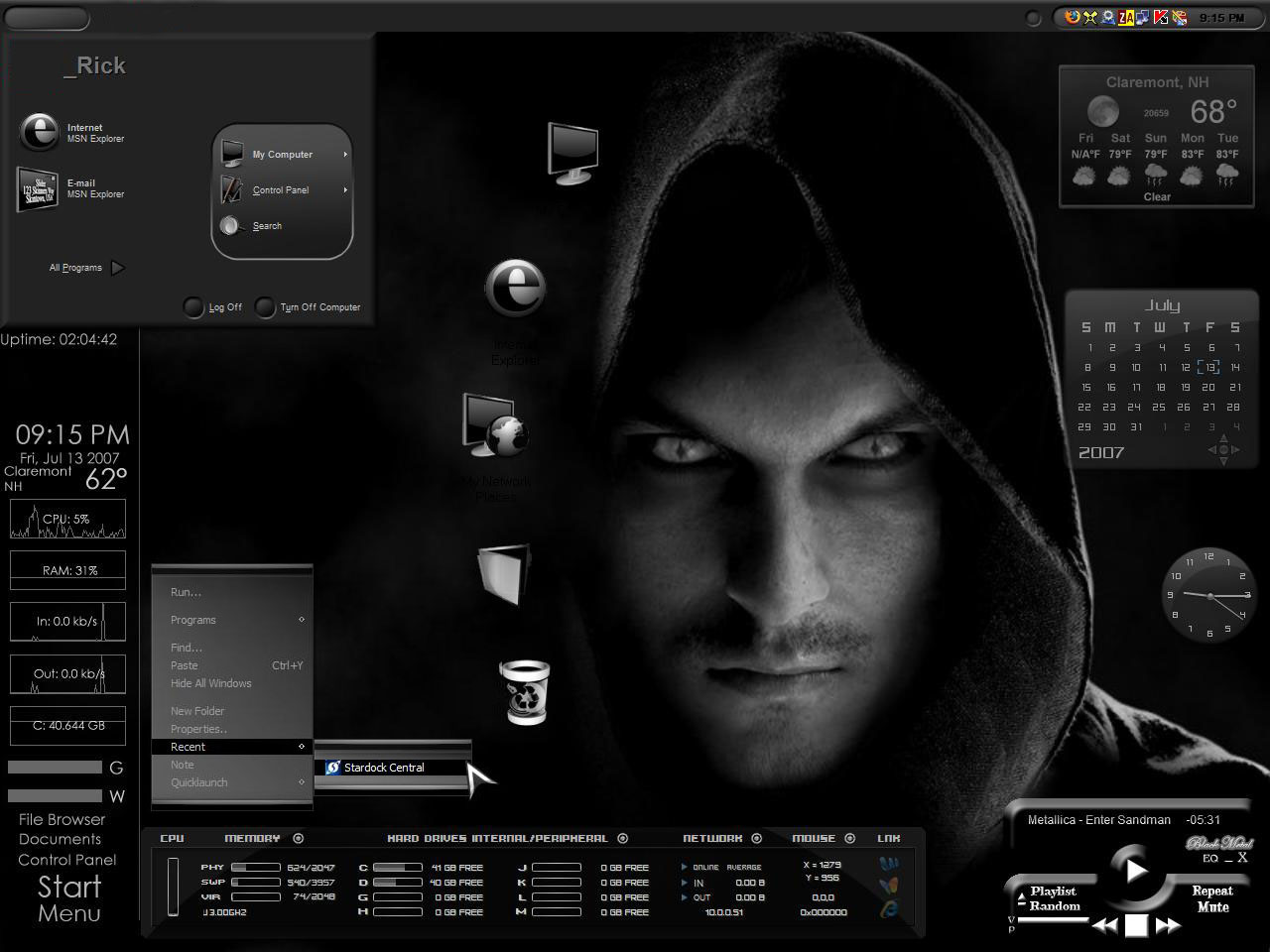Open the Internet Explorer desktop icon
The width and height of the screenshot is (1270, 952).
(x=515, y=289)
